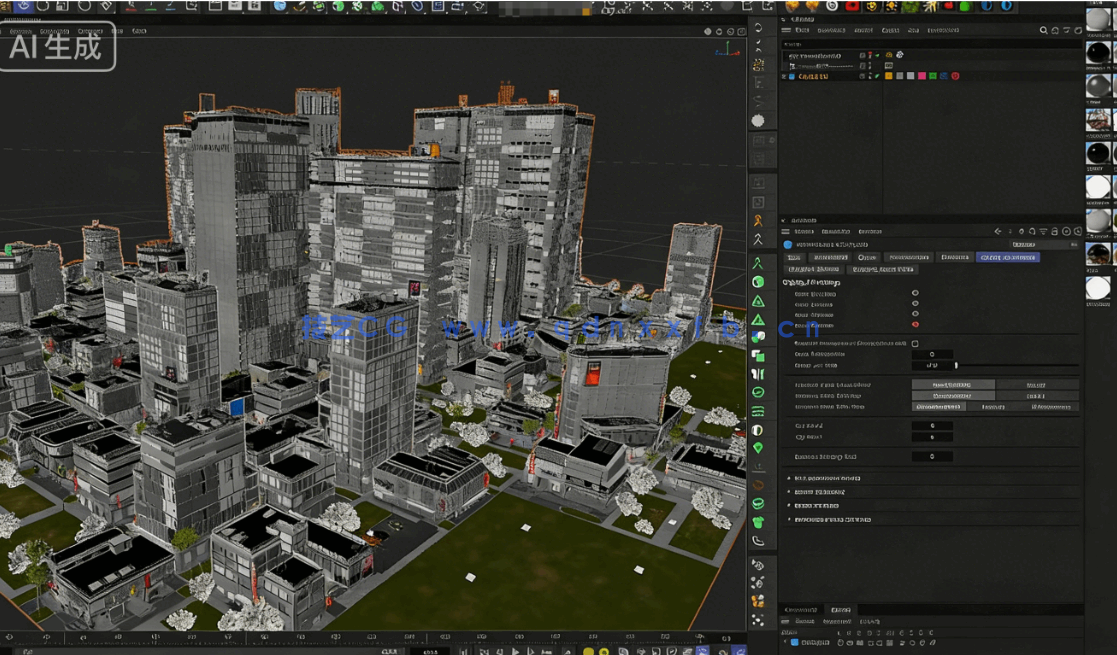
Task: Toggle the green visibility dot on the city object
Action: point(877,76)
